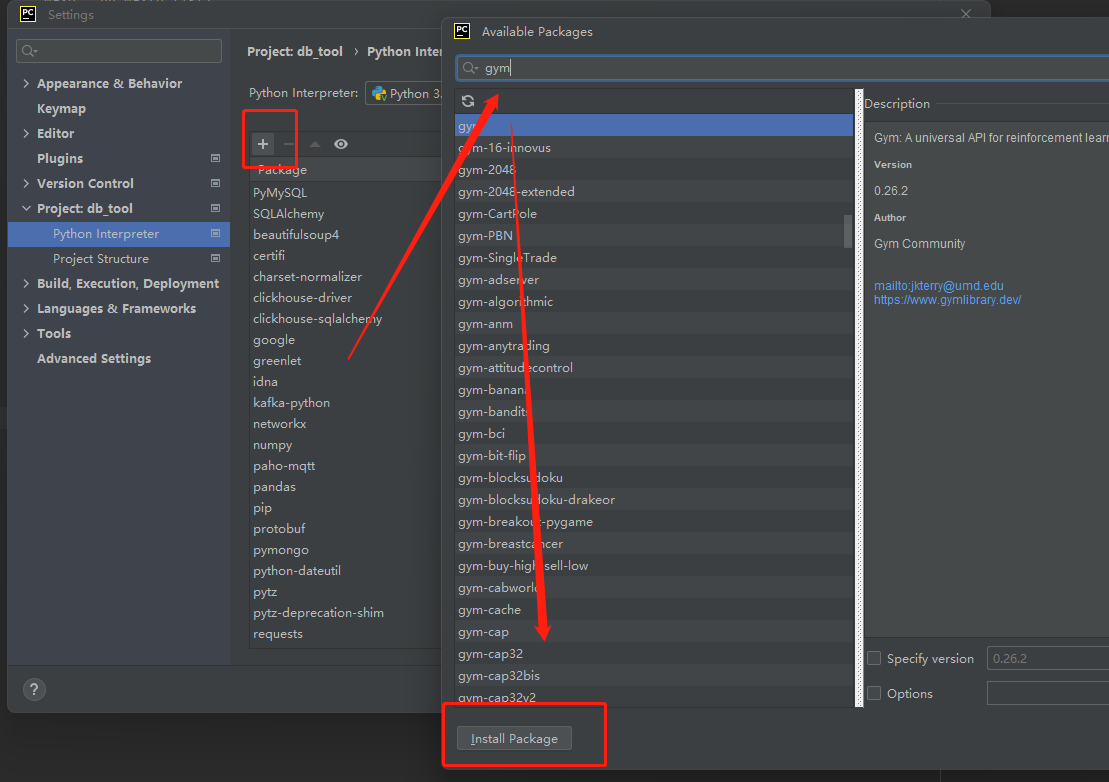Click the Project: db_tool breadcrumb
Image resolution: width=1109 pixels, height=782 pixels.
coord(295,52)
